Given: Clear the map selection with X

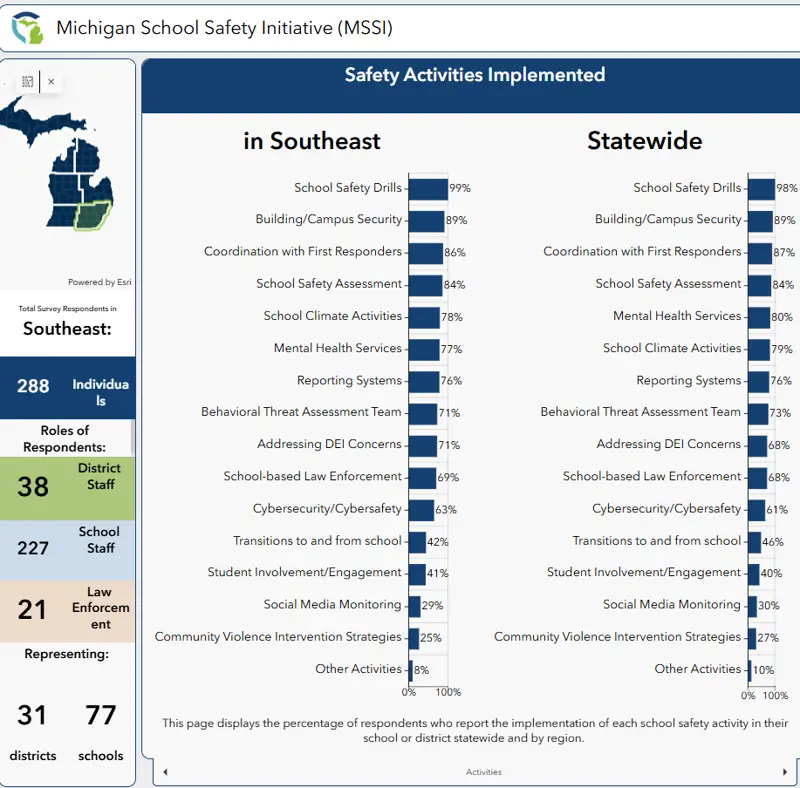Looking at the screenshot, I should click(x=51, y=82).
